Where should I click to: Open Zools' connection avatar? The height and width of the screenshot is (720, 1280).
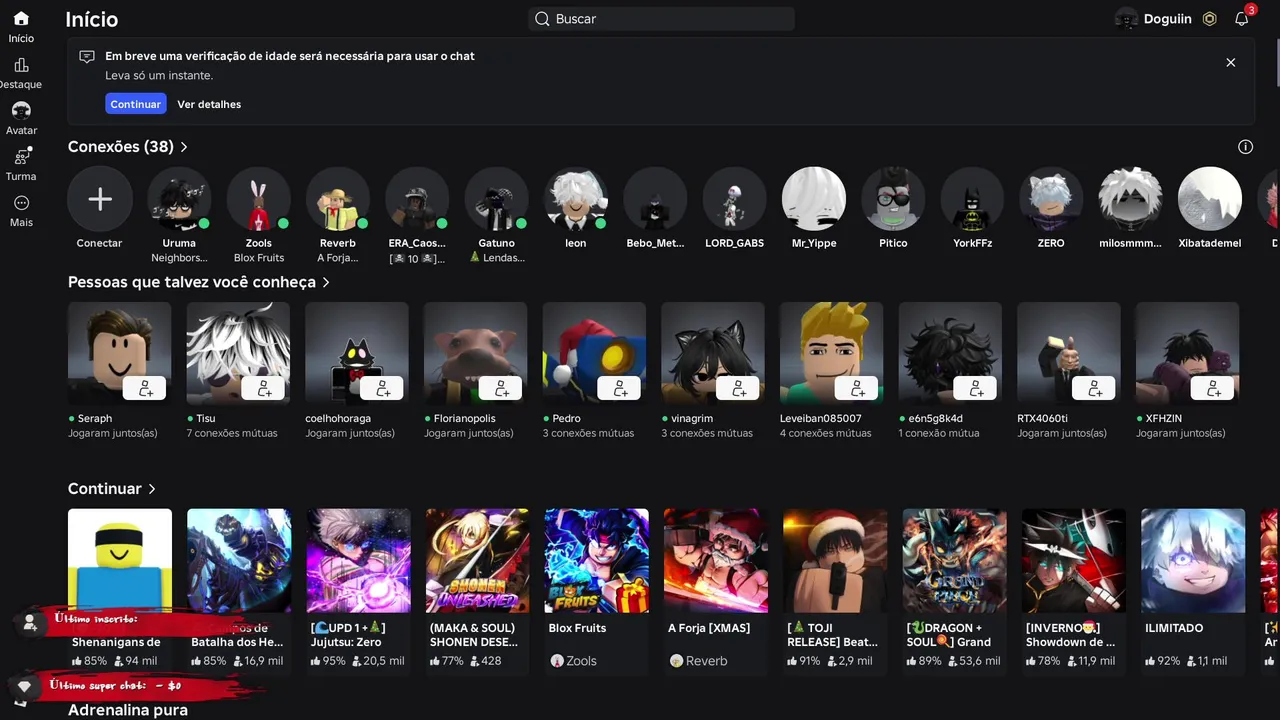click(259, 199)
